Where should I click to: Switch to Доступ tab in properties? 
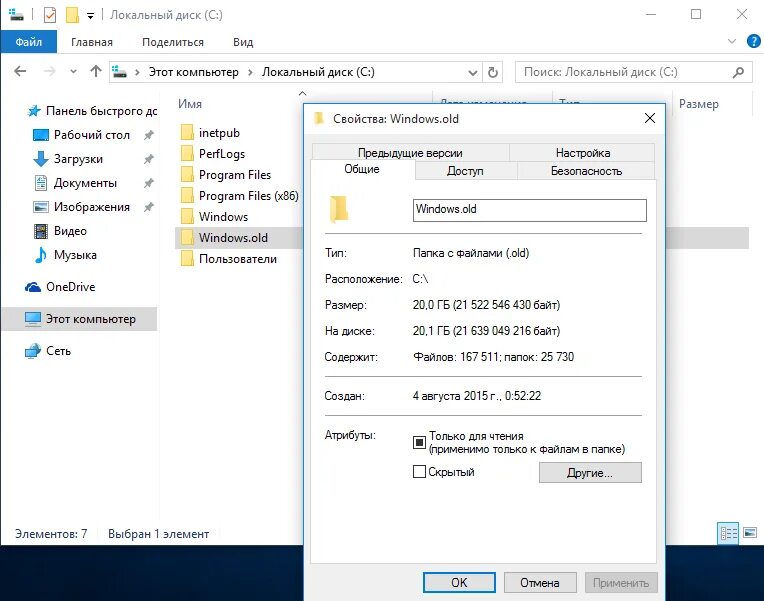[465, 171]
